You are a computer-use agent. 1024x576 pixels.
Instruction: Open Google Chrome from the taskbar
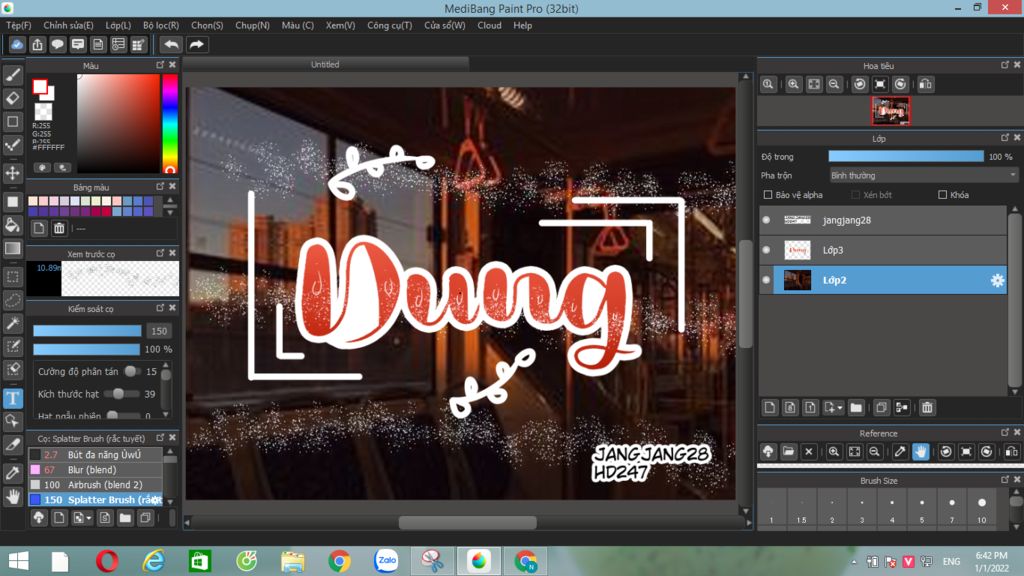click(340, 561)
